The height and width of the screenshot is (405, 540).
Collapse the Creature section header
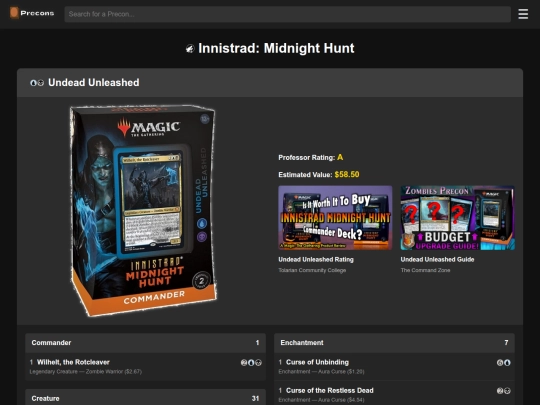[x=145, y=398]
